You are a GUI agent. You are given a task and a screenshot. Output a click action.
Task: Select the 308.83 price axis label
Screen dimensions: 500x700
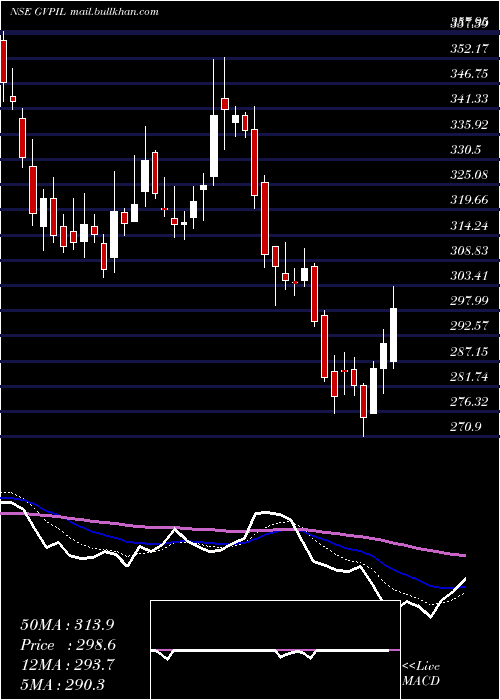(x=469, y=251)
